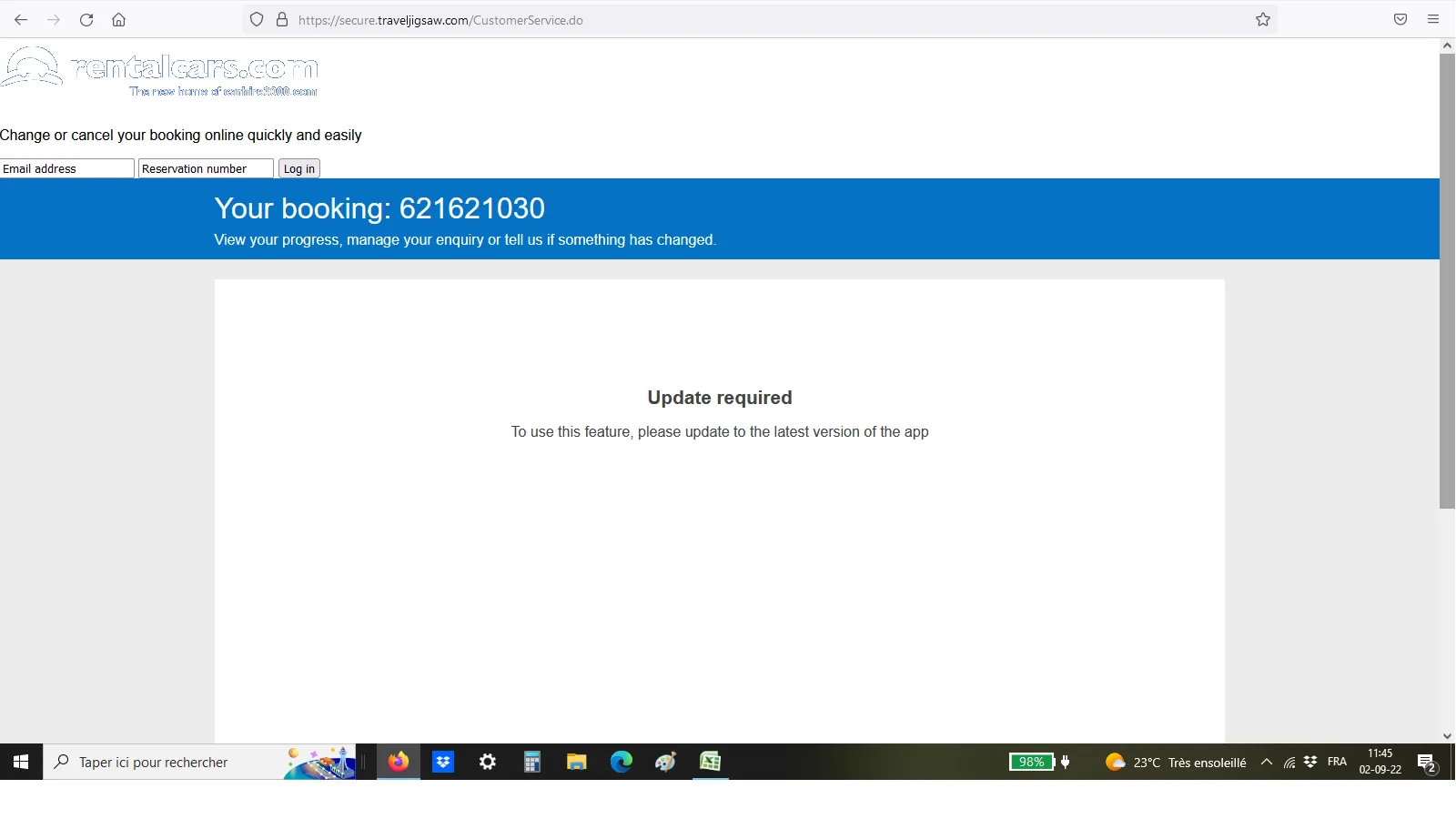This screenshot has width=1456, height=819.
Task: Click the URL address bar
Action: (x=728, y=20)
